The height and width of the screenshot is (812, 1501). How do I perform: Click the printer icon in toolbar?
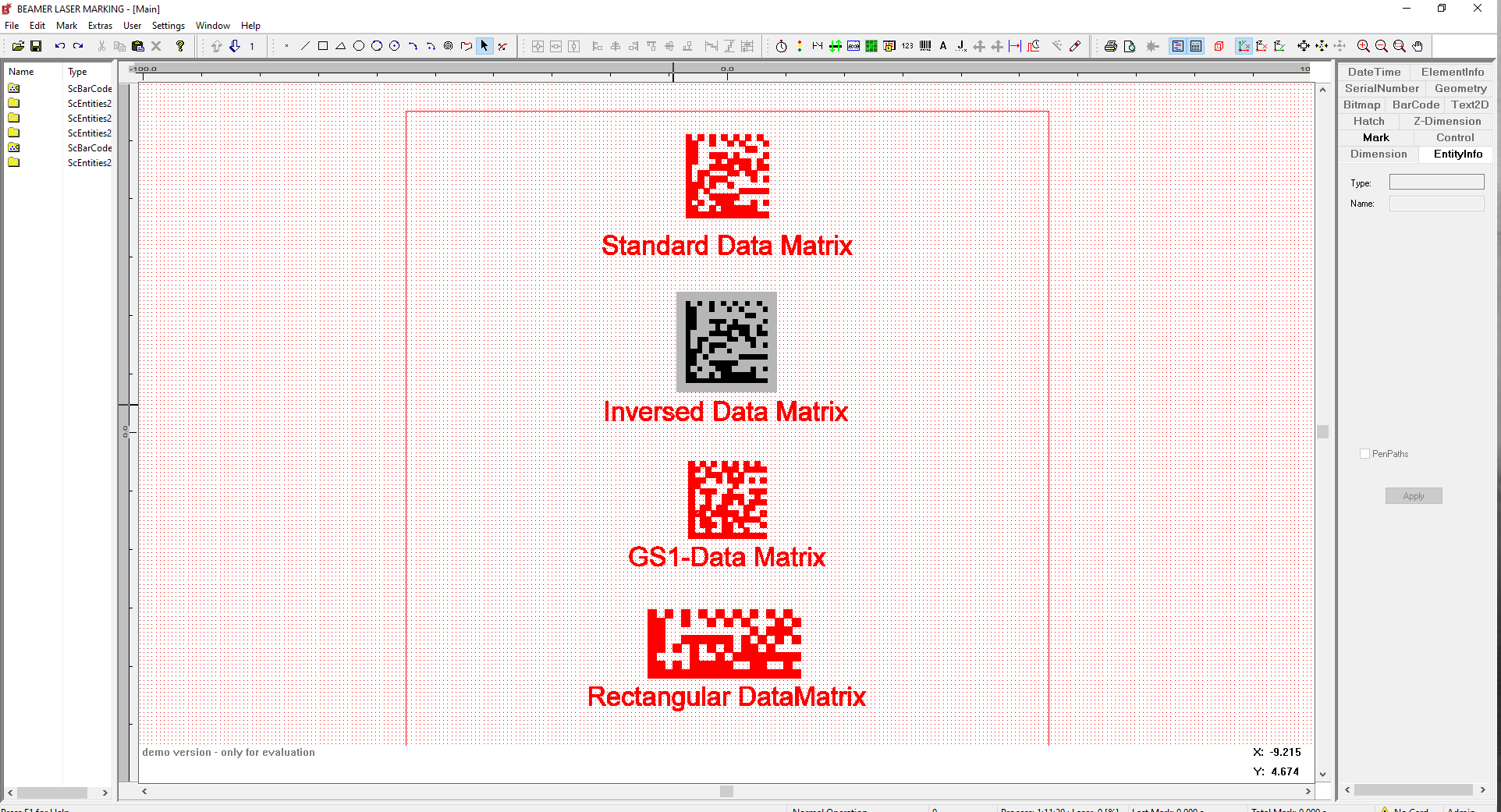click(1110, 46)
